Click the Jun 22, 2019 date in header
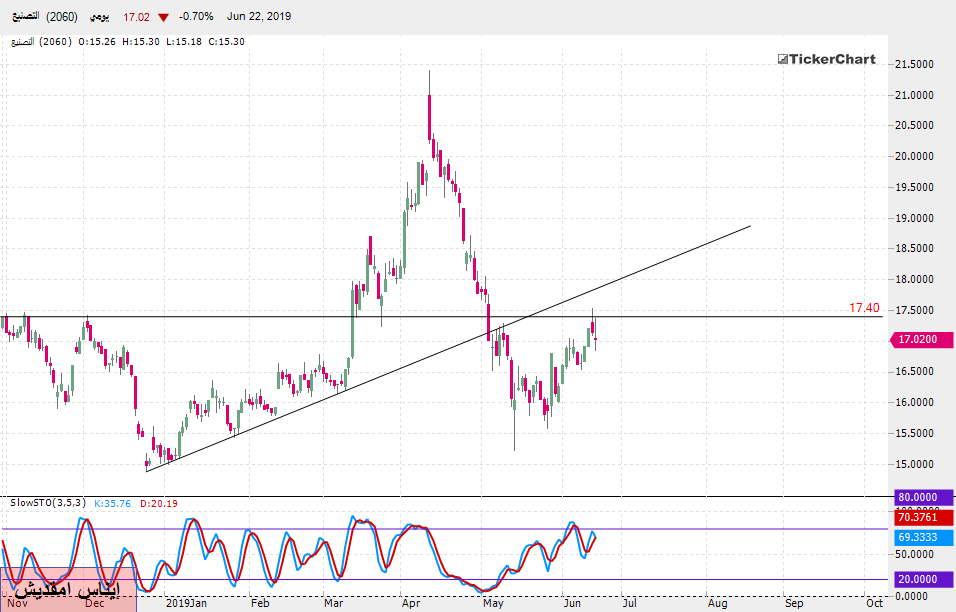This screenshot has width=956, height=612. 258,17
